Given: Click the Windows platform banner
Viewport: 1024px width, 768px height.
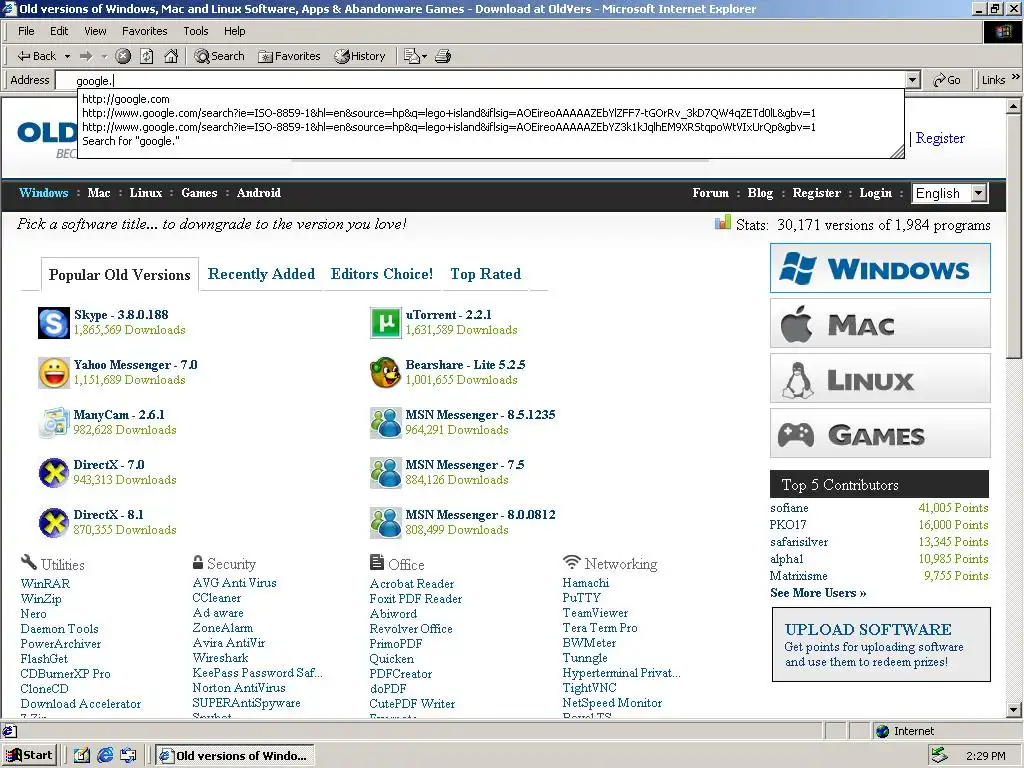Looking at the screenshot, I should [x=880, y=268].
